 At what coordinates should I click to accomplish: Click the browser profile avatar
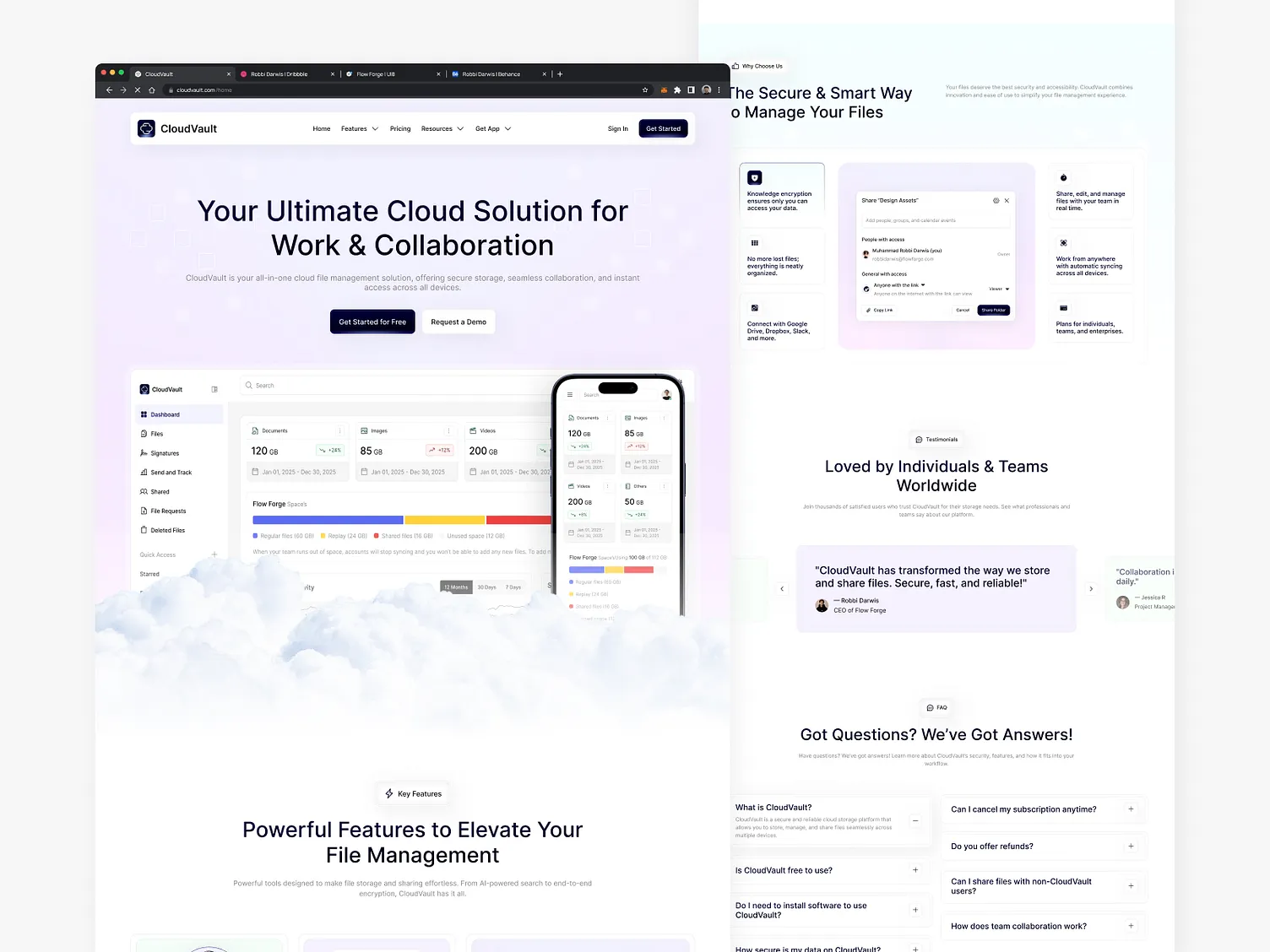point(706,89)
